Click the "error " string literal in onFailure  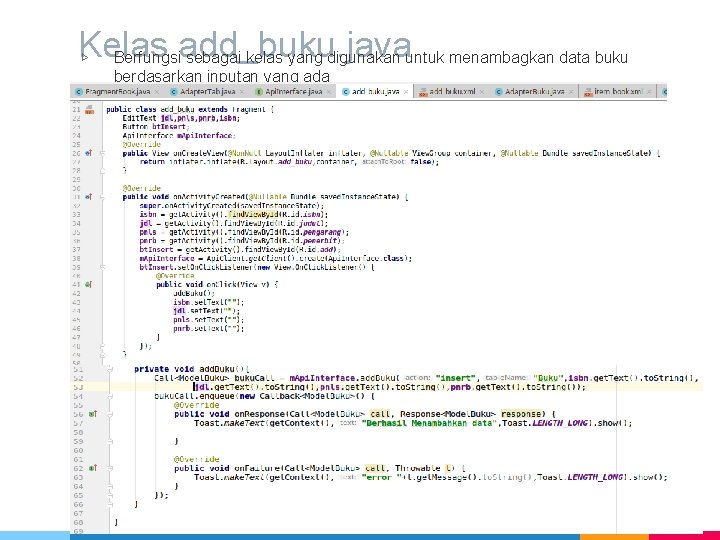click(x=381, y=477)
